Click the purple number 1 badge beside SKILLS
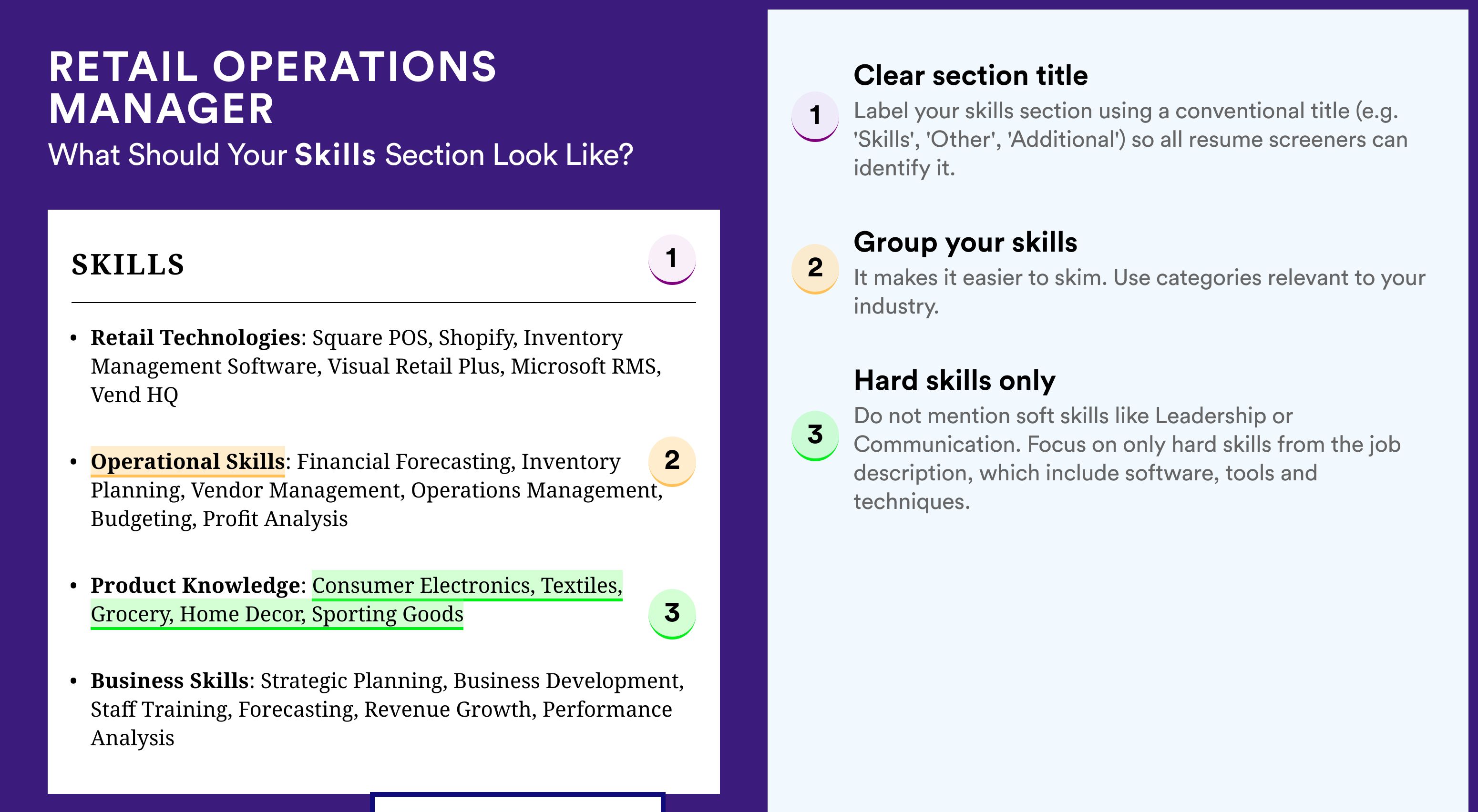This screenshot has width=1478, height=812. pyautogui.click(x=672, y=259)
